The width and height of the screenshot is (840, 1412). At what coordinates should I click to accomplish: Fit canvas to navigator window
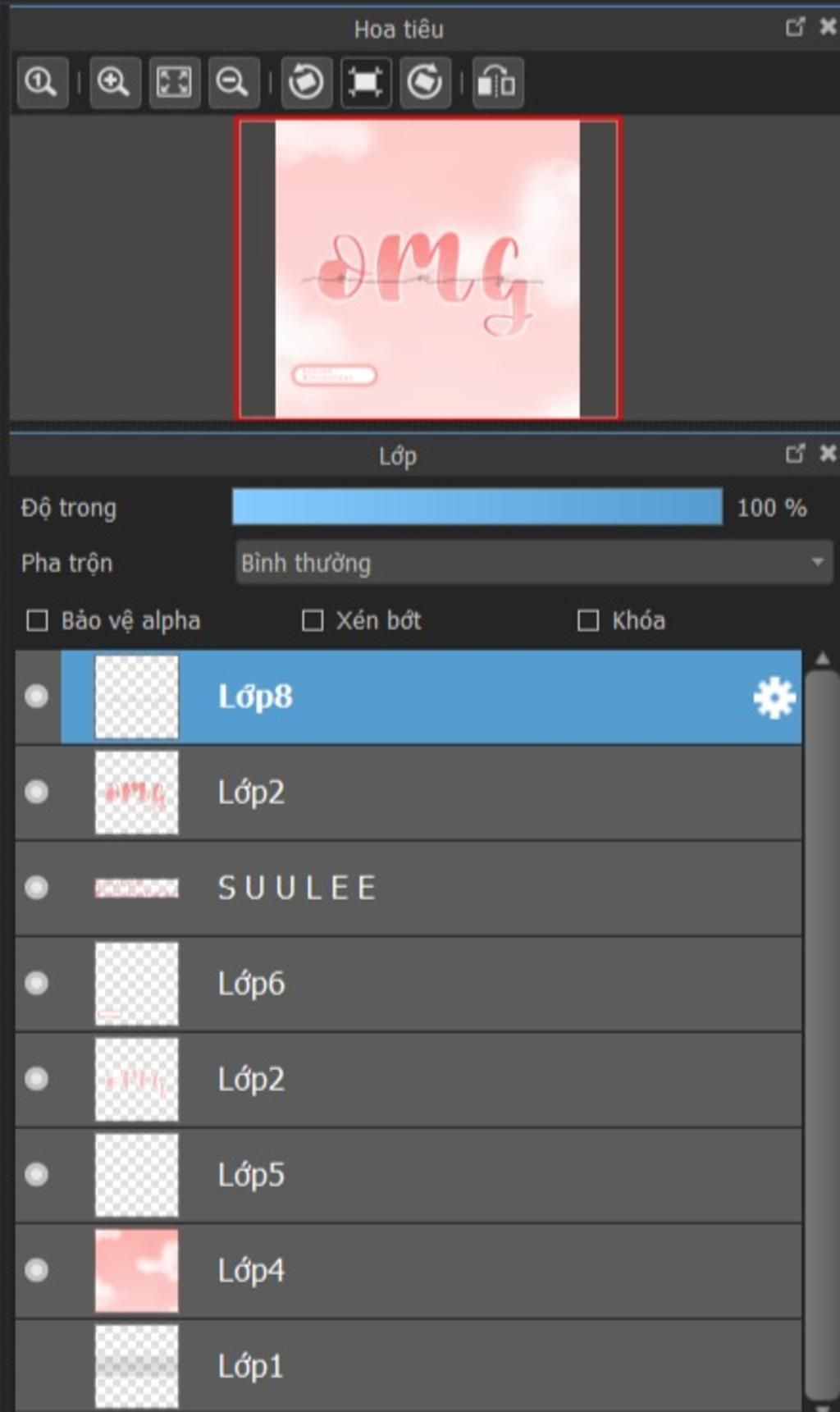tap(174, 82)
